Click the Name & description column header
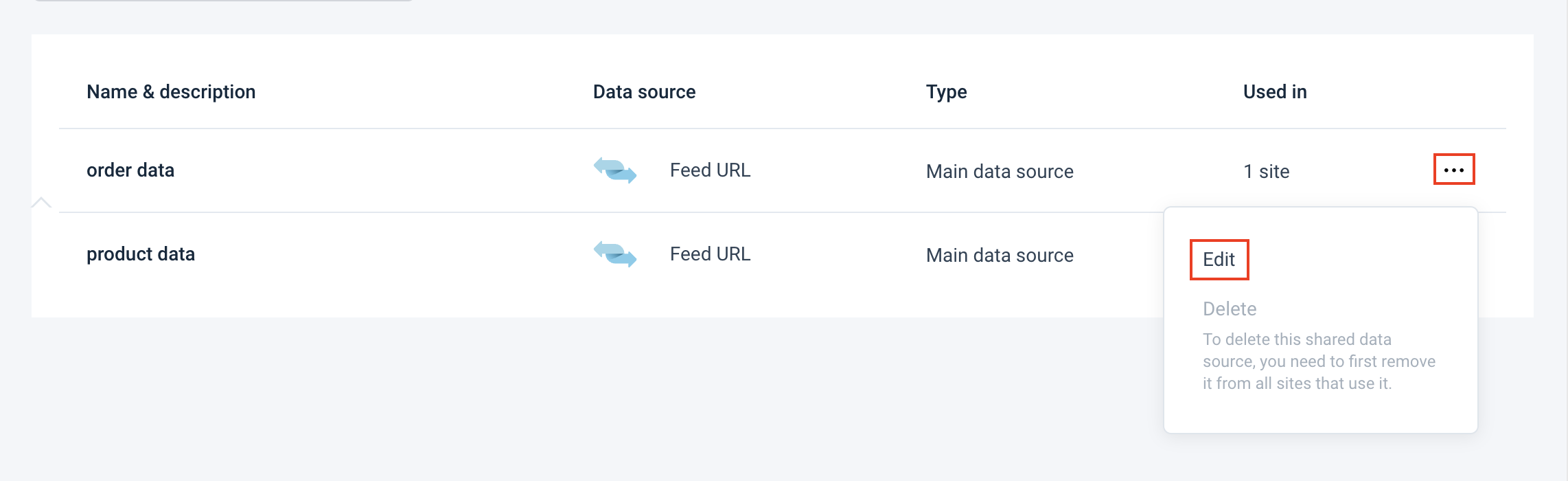Viewport: 1568px width, 481px height. pyautogui.click(x=171, y=92)
